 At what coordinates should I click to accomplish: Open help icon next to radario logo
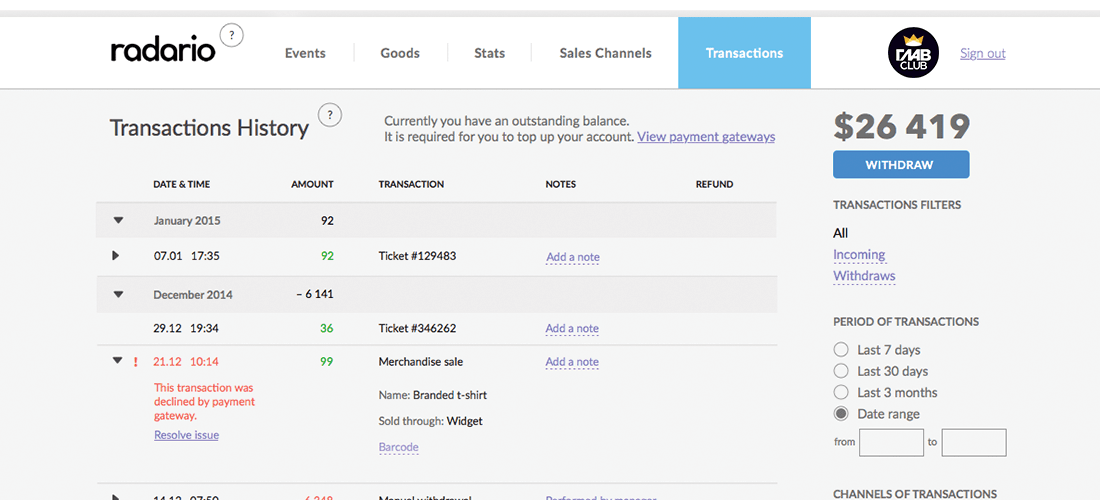(231, 36)
